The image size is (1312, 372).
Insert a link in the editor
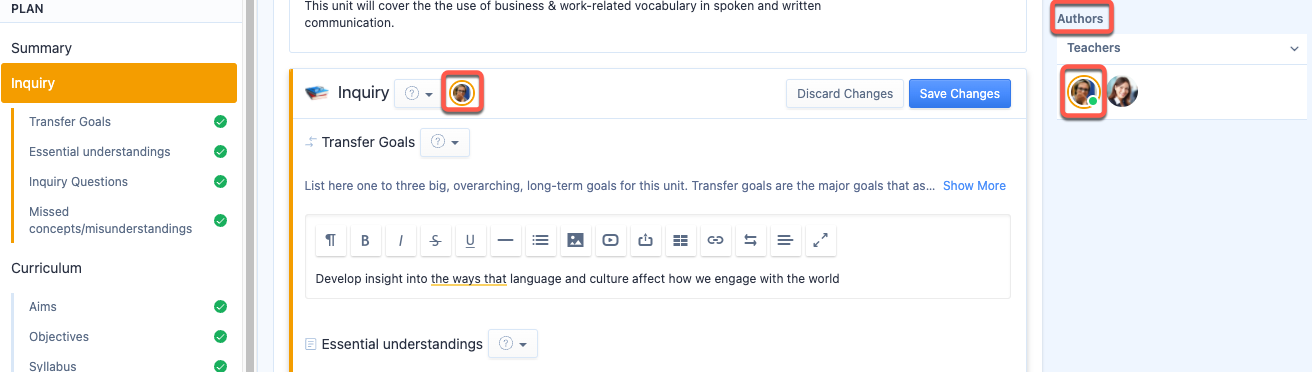[715, 240]
